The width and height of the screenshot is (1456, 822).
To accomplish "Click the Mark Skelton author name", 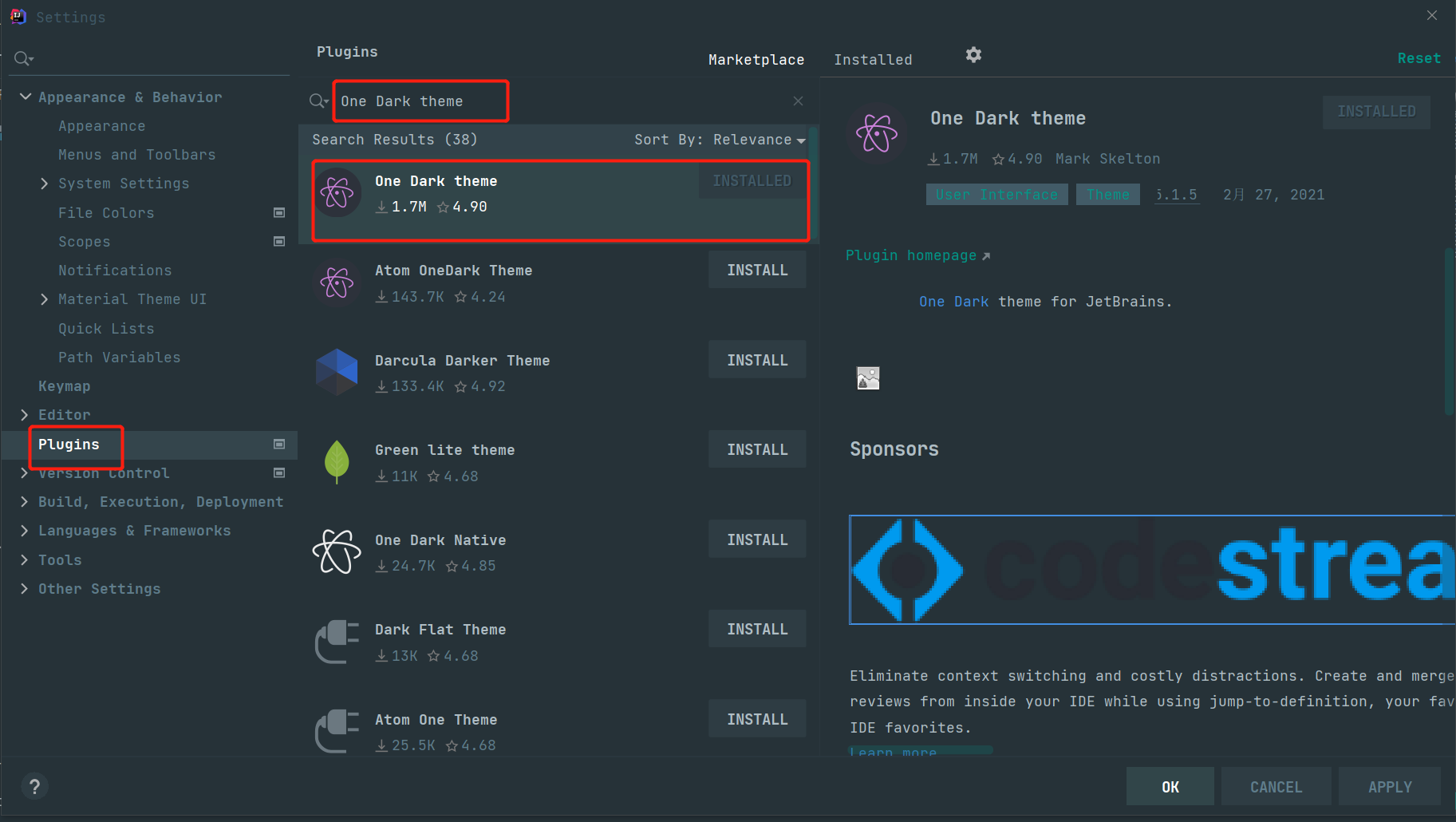I will click(x=1107, y=159).
